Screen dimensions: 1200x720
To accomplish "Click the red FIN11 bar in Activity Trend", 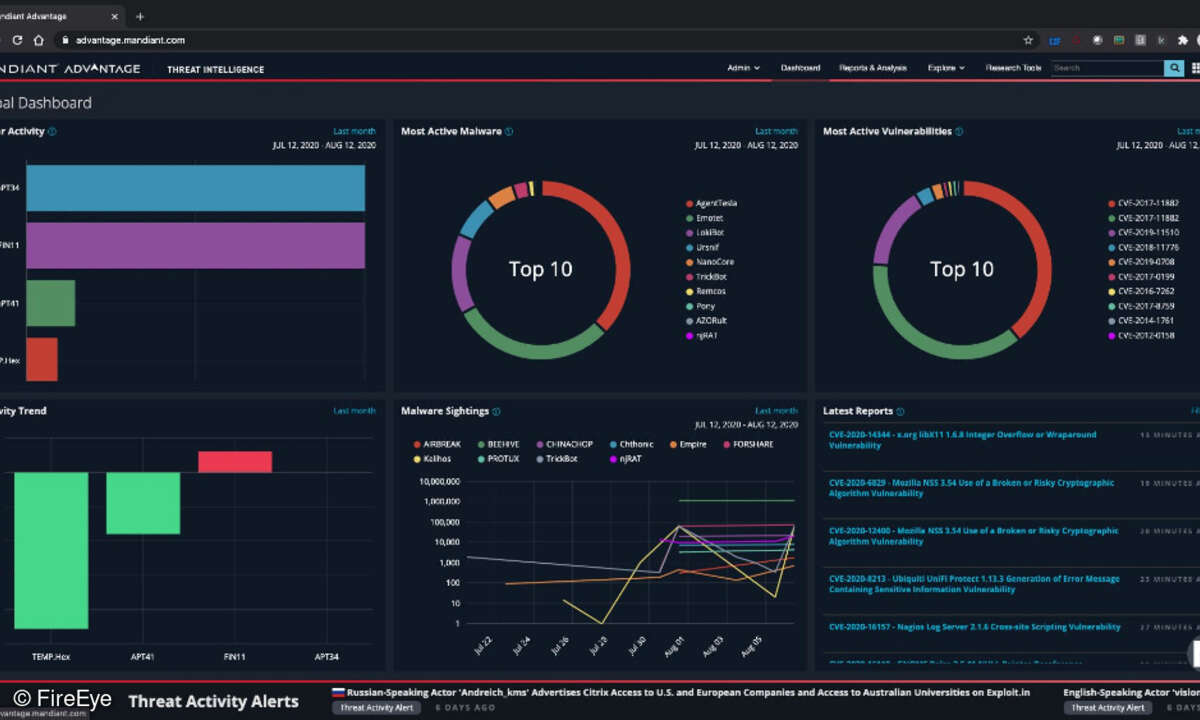I will (x=235, y=462).
